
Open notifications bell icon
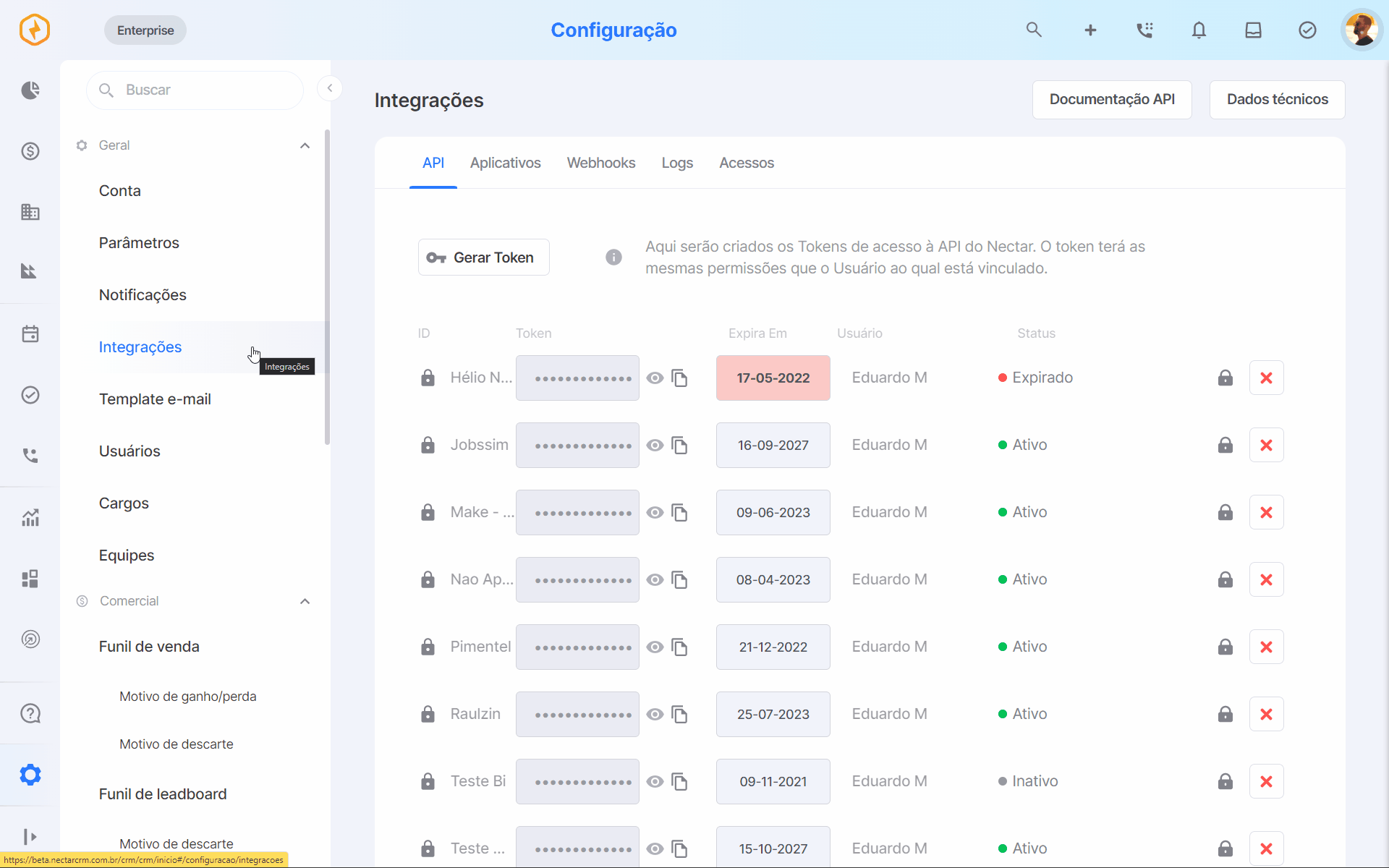pos(1199,30)
